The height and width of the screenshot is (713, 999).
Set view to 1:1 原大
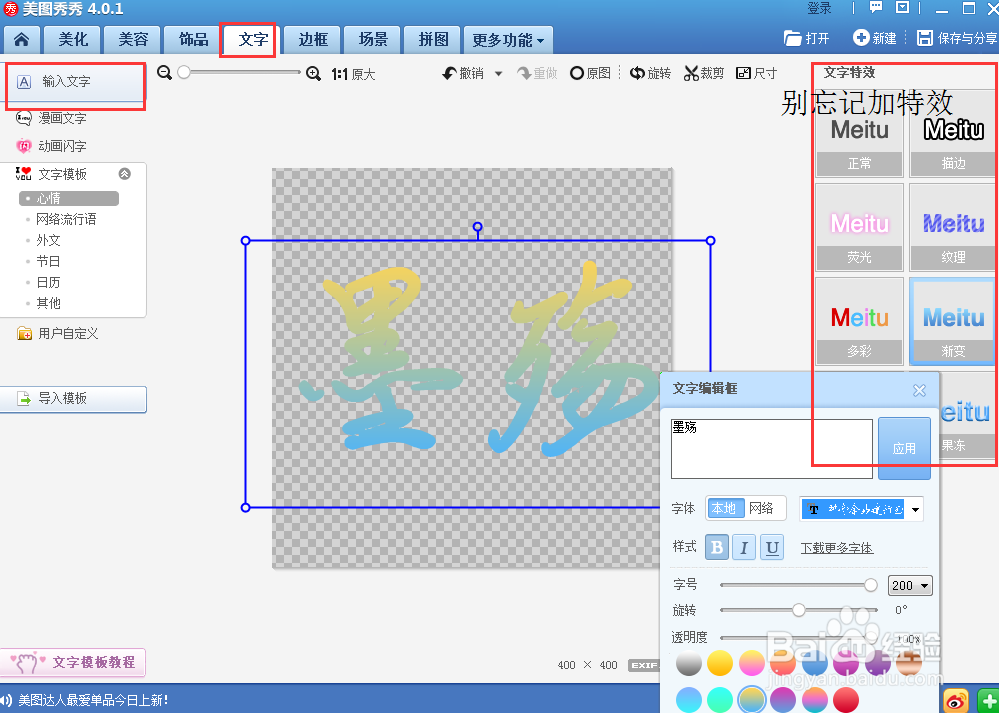coord(353,75)
